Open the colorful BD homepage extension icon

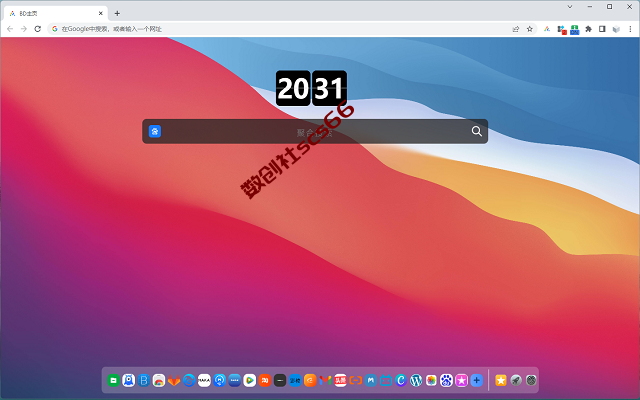click(547, 29)
